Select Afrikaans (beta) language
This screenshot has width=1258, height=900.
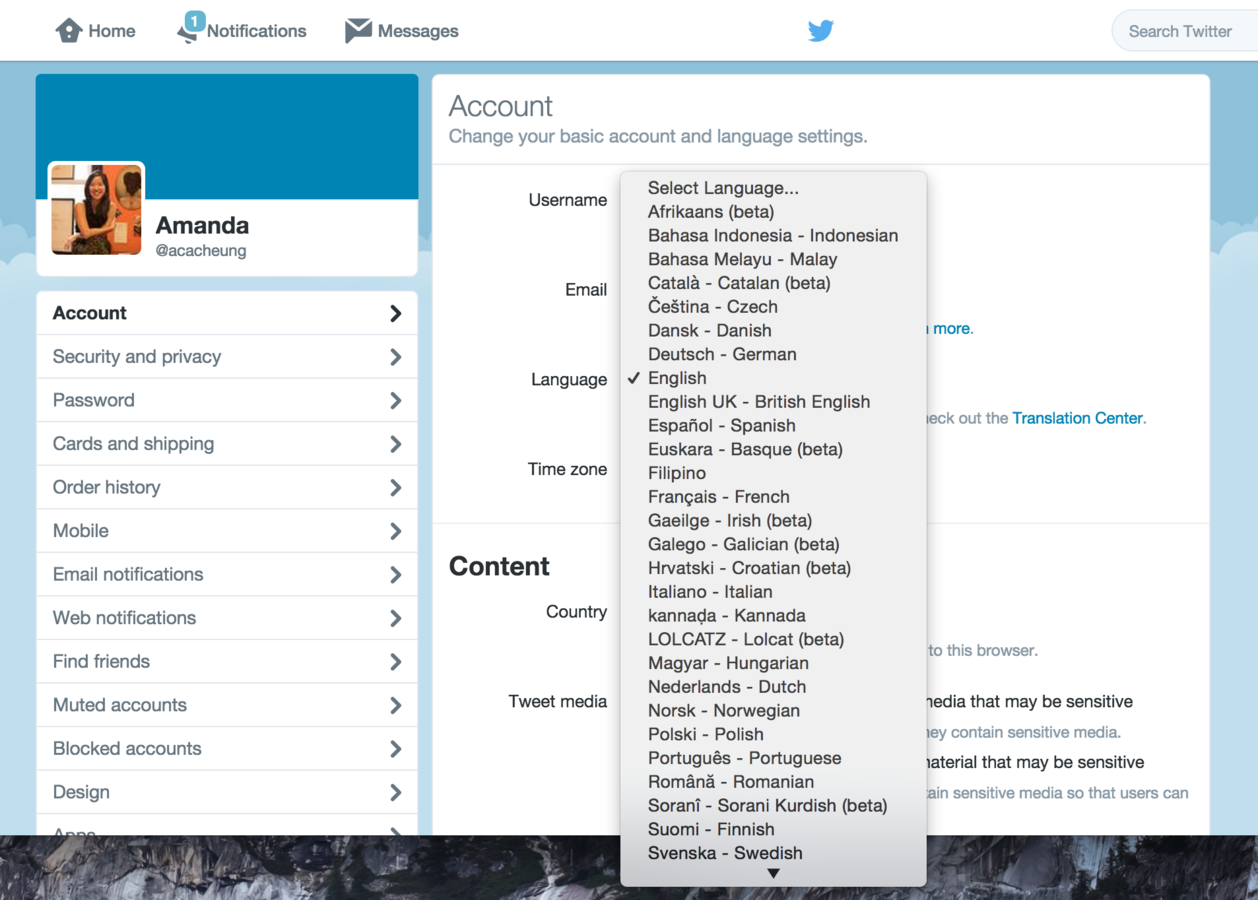tap(773, 212)
